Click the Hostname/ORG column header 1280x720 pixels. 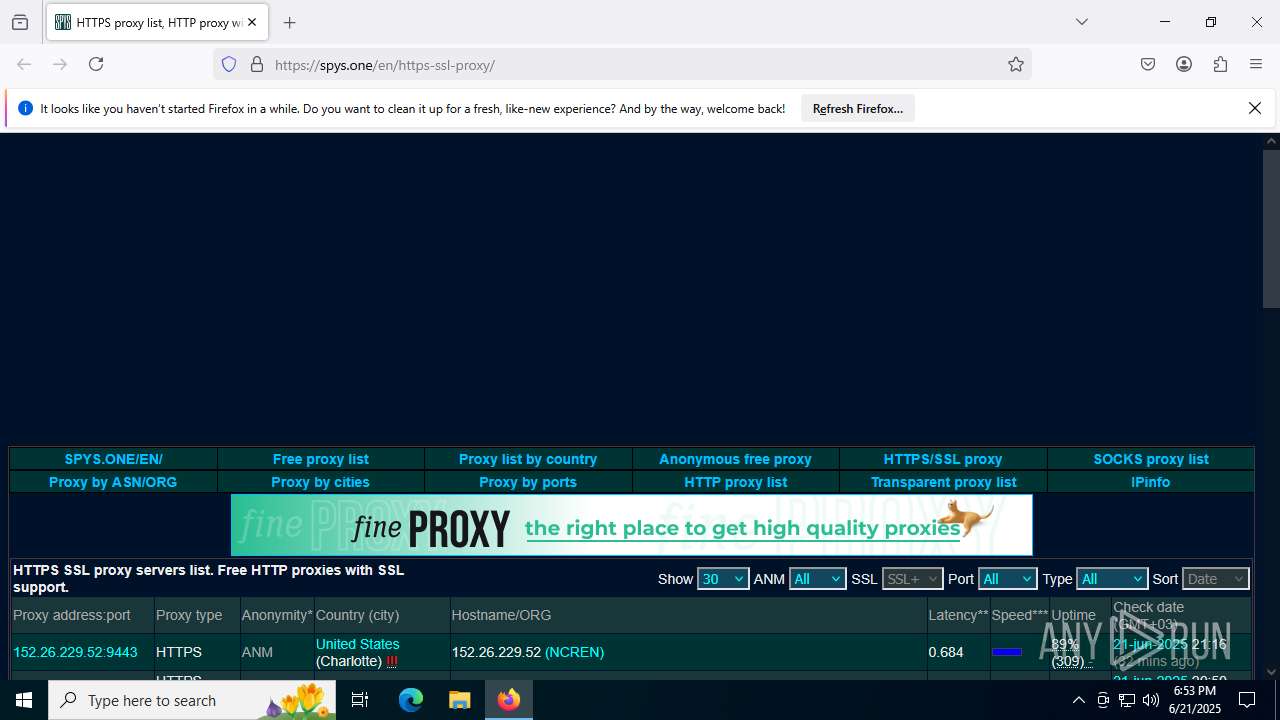pyautogui.click(x=501, y=615)
